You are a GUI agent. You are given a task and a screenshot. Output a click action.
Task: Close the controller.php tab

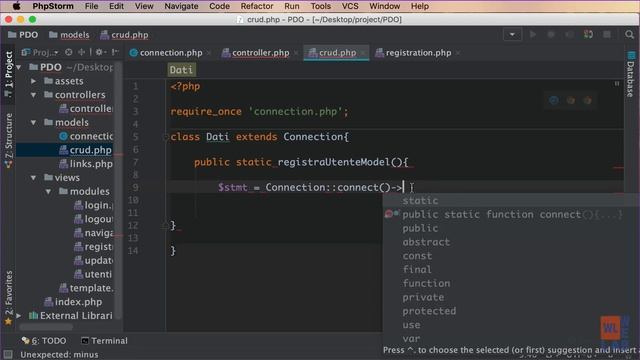[296, 53]
